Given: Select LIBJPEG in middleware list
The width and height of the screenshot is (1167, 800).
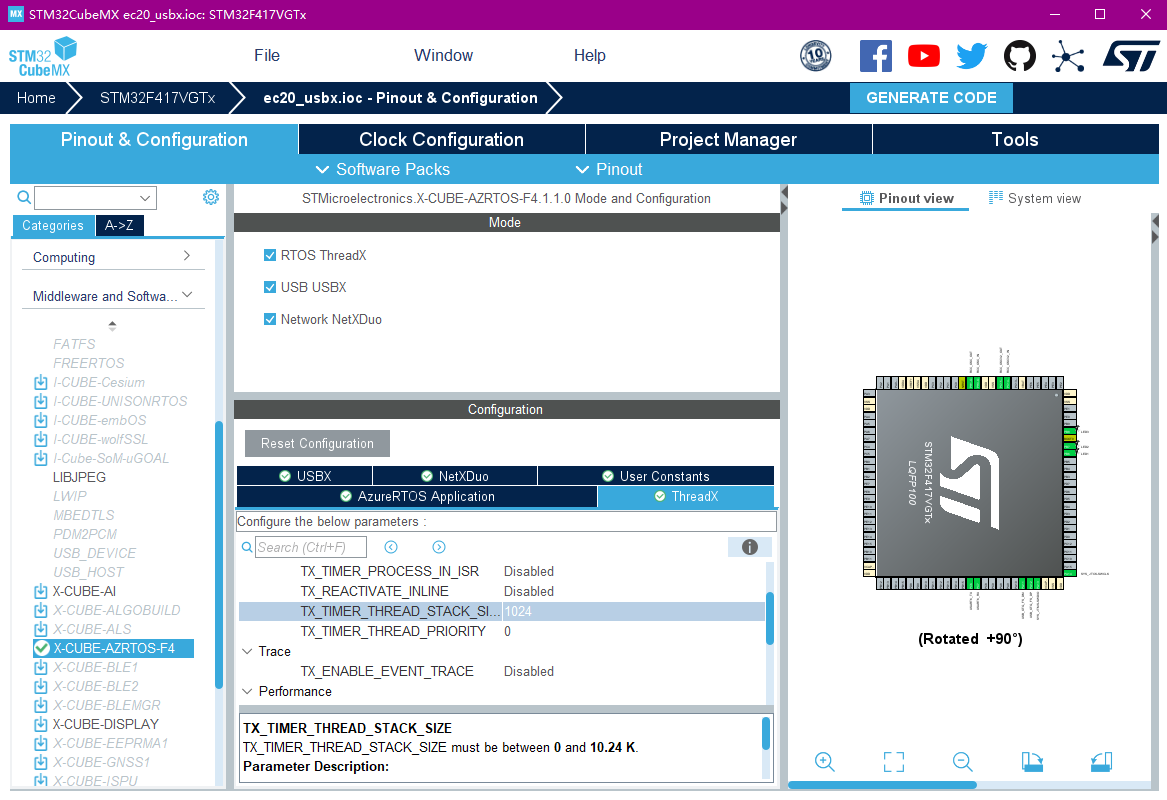Looking at the screenshot, I should tap(79, 477).
